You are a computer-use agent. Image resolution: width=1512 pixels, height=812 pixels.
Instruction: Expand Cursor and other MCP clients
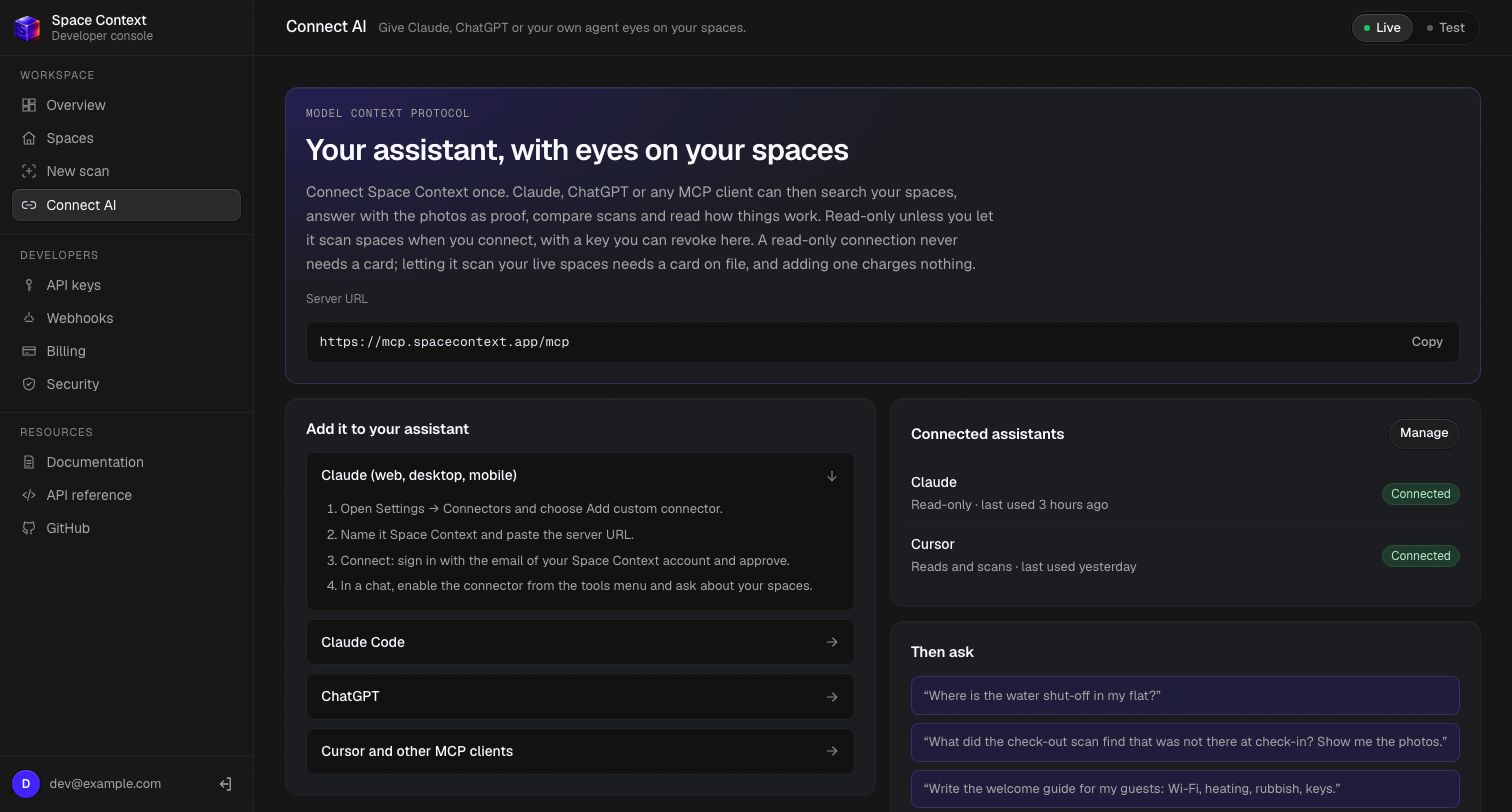click(x=580, y=751)
